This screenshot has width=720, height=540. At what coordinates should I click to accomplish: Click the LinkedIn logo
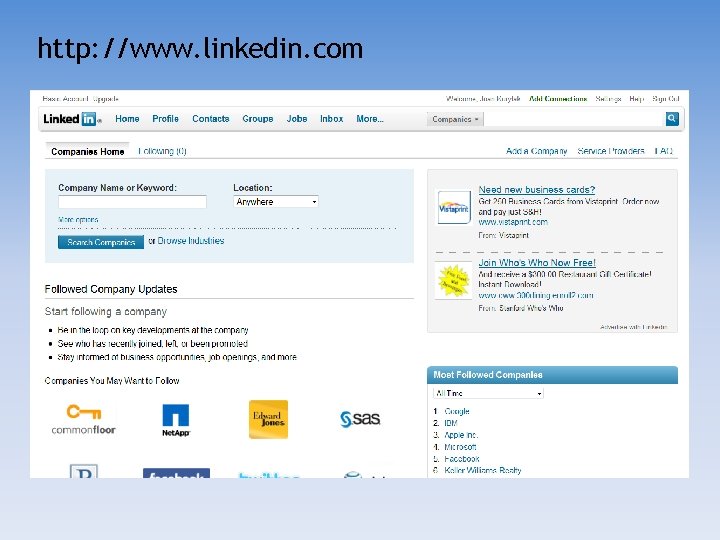click(x=71, y=119)
